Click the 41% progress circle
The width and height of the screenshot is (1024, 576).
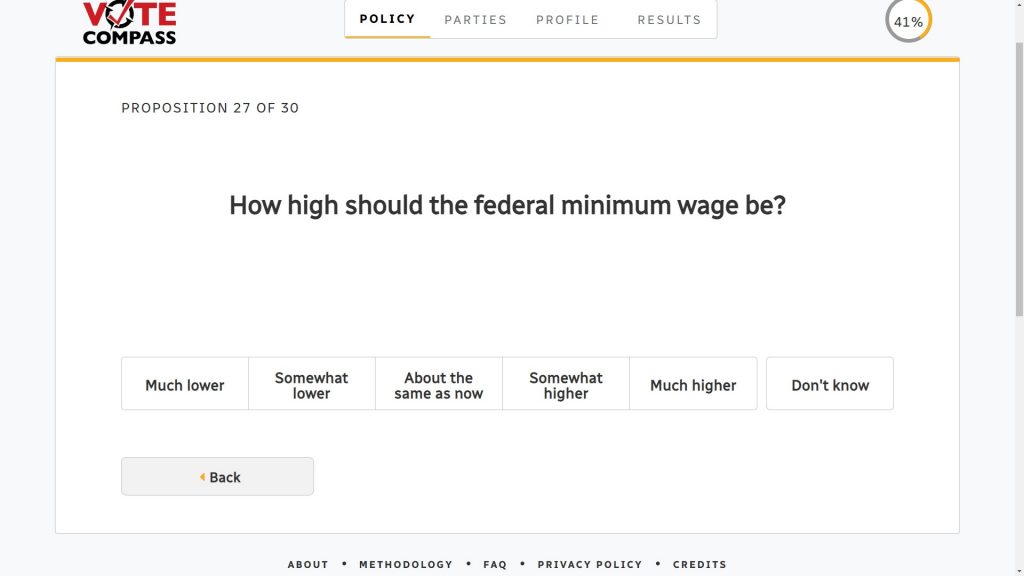908,21
